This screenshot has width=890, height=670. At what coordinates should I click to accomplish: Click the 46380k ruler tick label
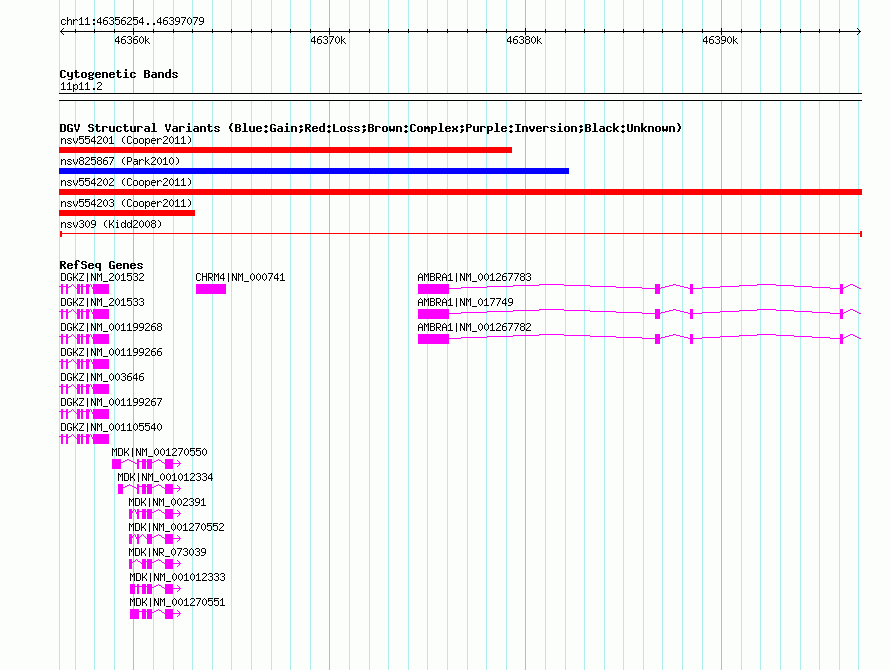(x=524, y=40)
